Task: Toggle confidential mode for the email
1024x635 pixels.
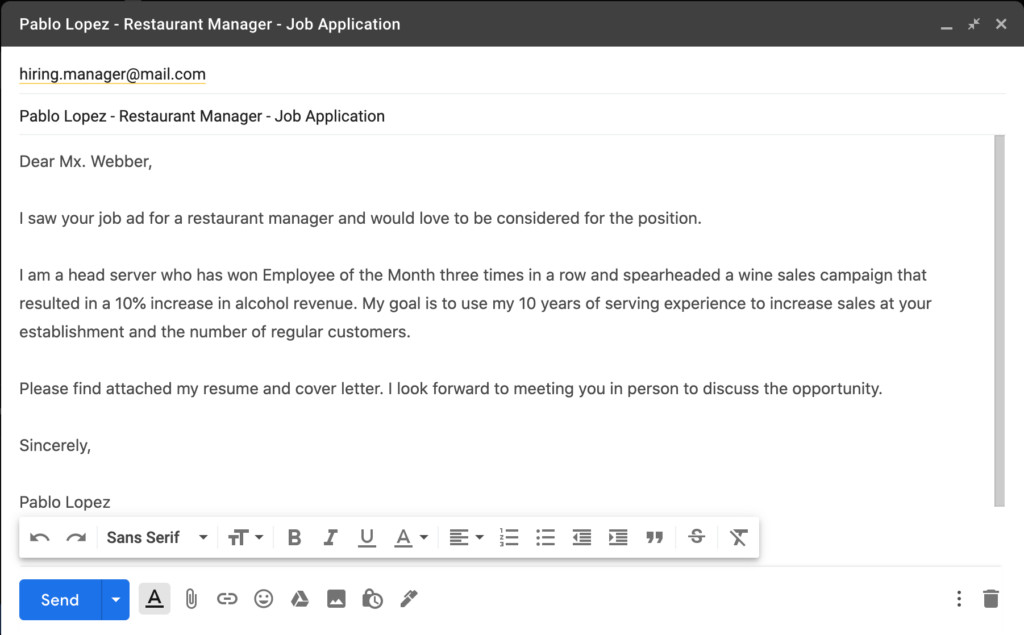Action: click(x=371, y=599)
